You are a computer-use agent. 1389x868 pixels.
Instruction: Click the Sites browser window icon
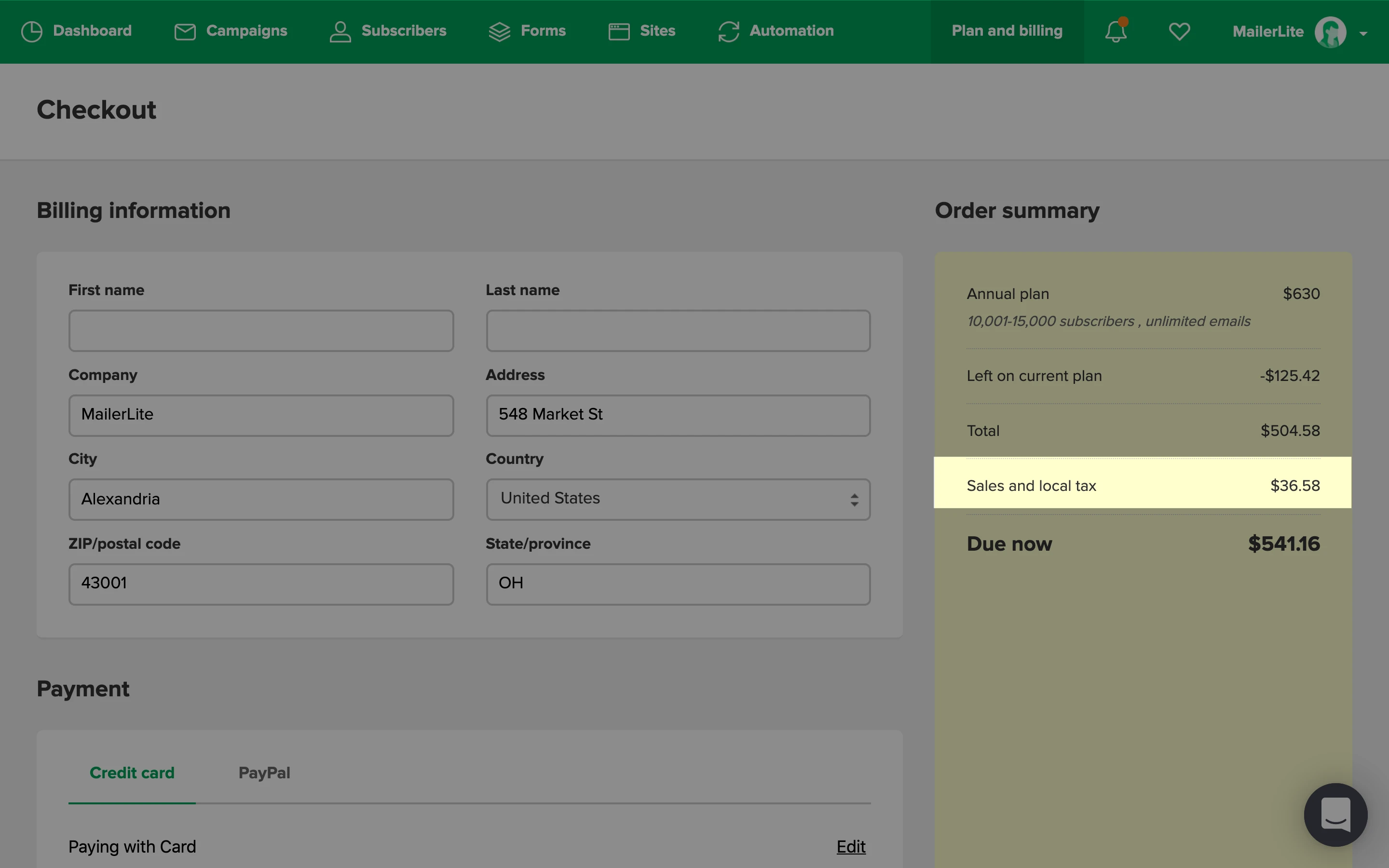point(619,31)
